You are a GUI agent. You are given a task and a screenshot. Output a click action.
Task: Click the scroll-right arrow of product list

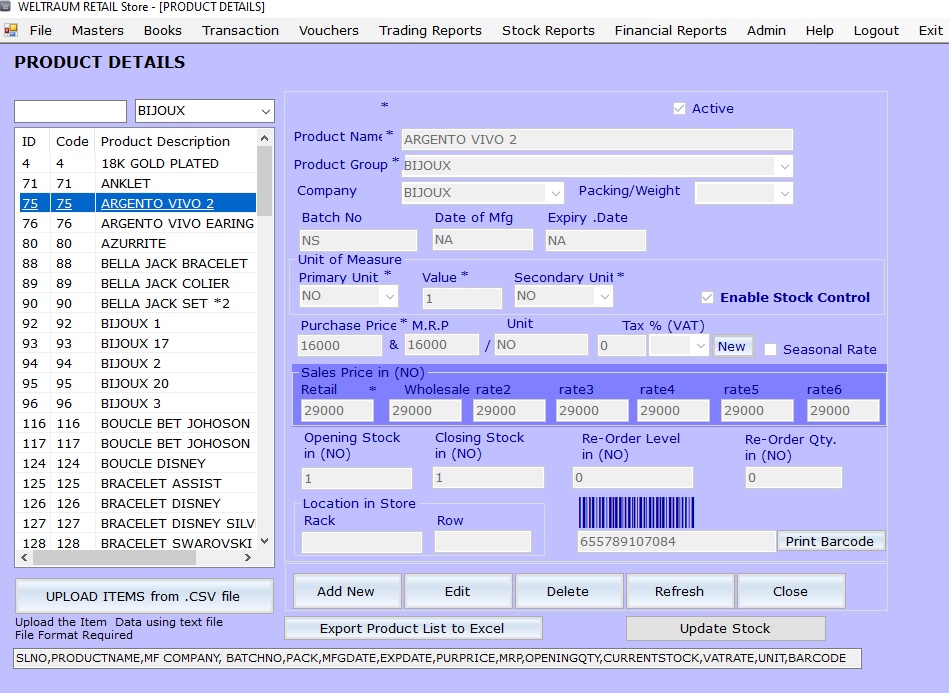pos(248,557)
